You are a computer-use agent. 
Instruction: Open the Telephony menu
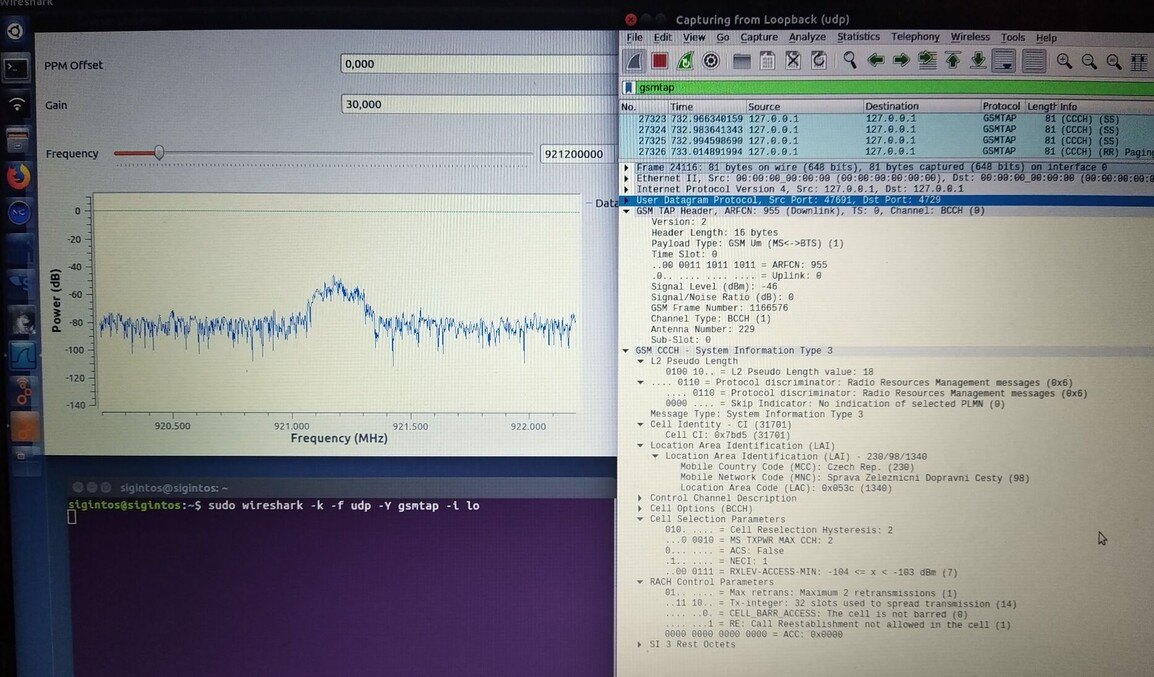point(915,37)
